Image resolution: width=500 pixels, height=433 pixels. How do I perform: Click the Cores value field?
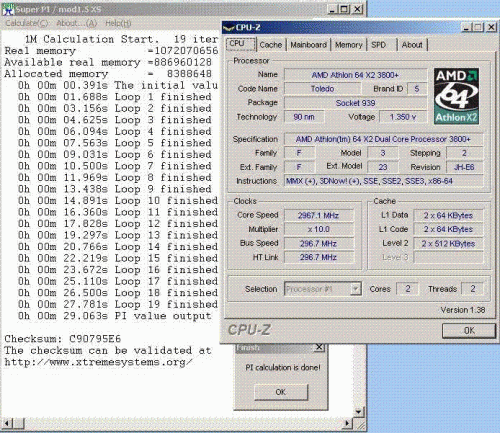tap(407, 289)
